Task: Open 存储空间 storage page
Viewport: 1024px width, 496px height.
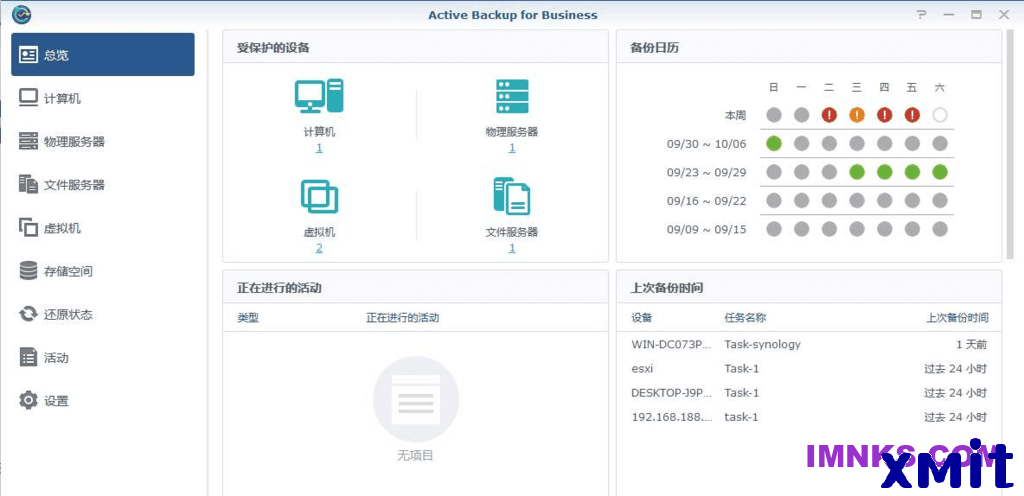Action: click(103, 271)
